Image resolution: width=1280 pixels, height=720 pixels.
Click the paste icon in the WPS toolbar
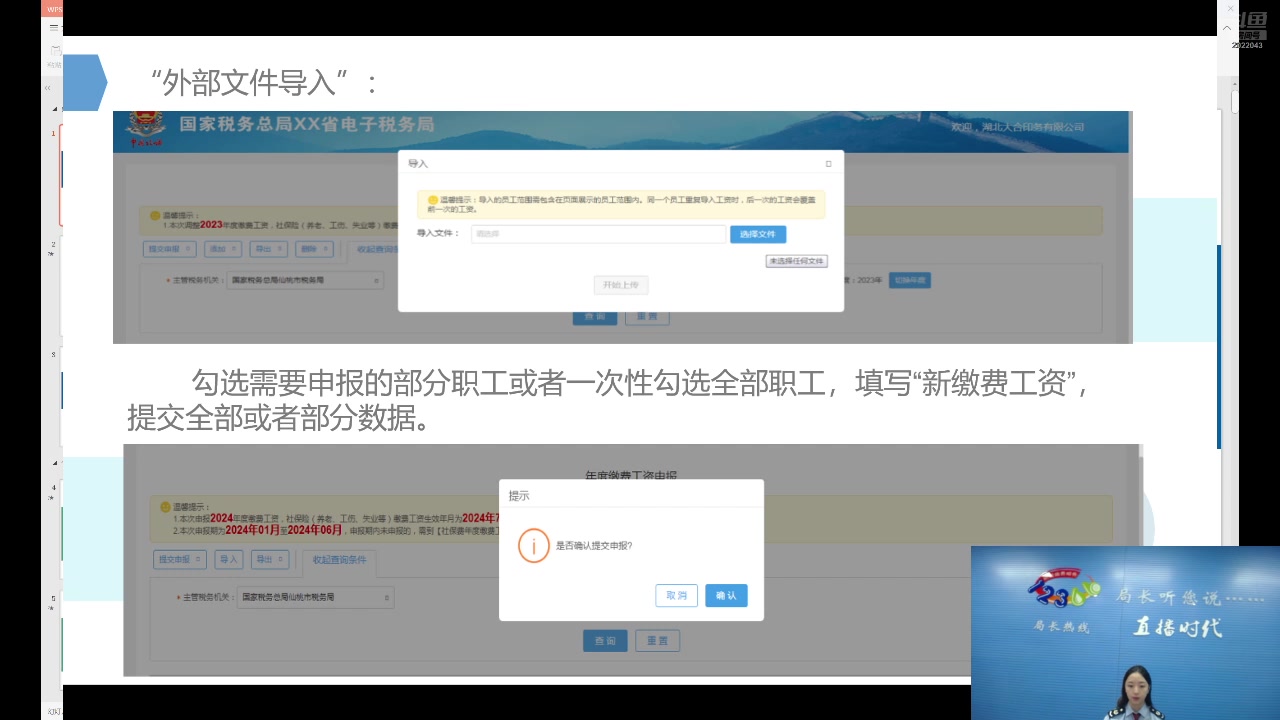(55, 51)
